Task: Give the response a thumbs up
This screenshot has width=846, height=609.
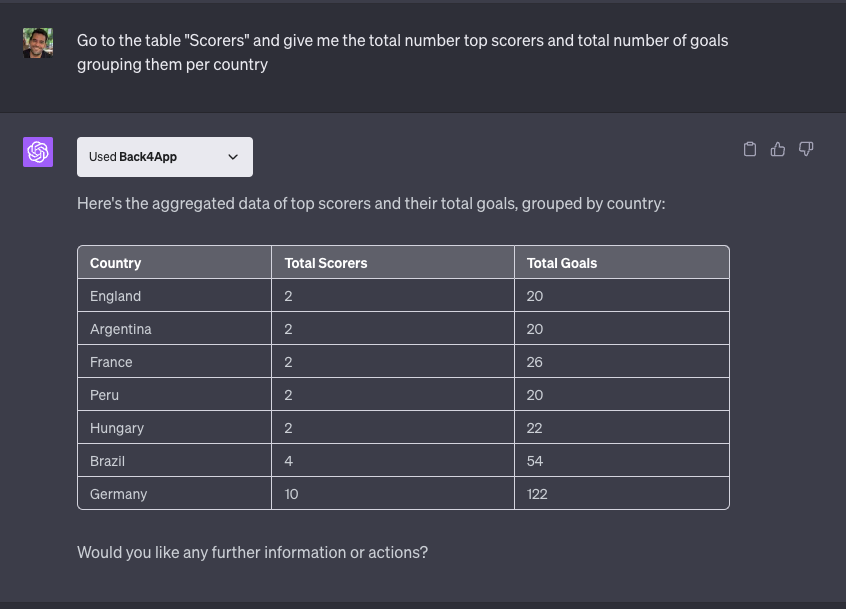Action: click(x=777, y=149)
